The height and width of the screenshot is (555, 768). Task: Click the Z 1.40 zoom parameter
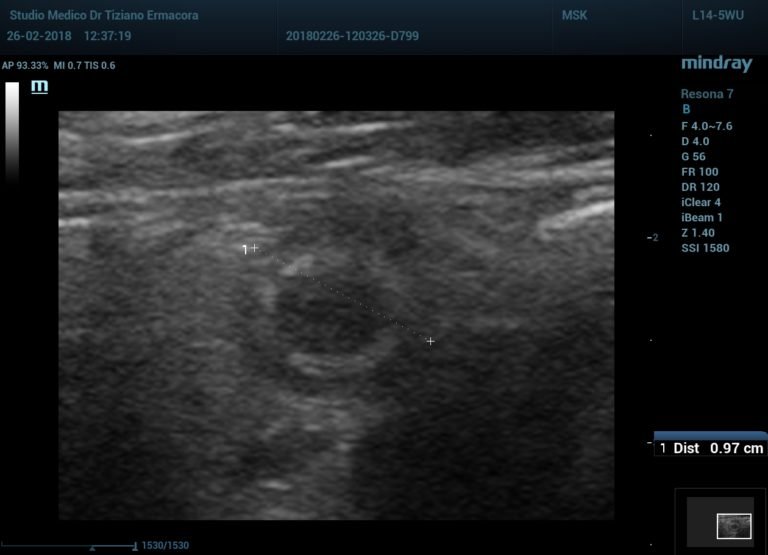(698, 232)
